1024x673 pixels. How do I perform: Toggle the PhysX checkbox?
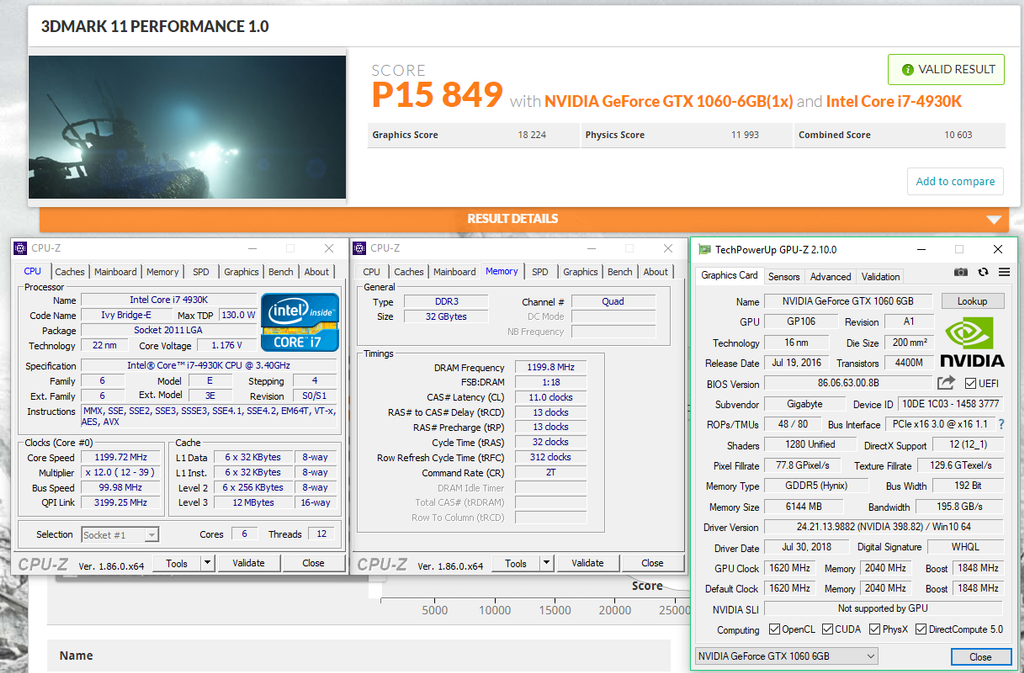click(x=875, y=630)
